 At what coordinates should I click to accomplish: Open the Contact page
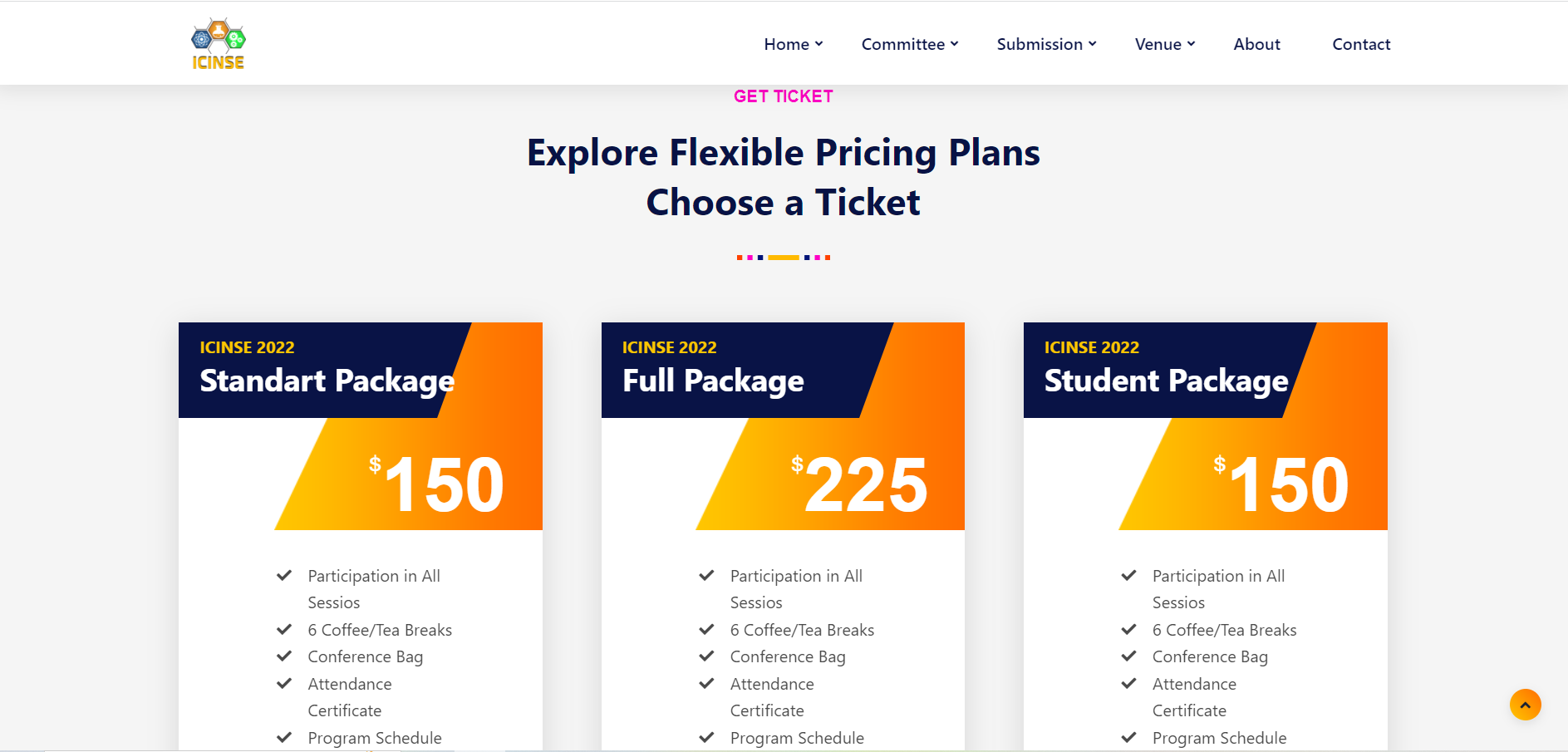[1361, 44]
